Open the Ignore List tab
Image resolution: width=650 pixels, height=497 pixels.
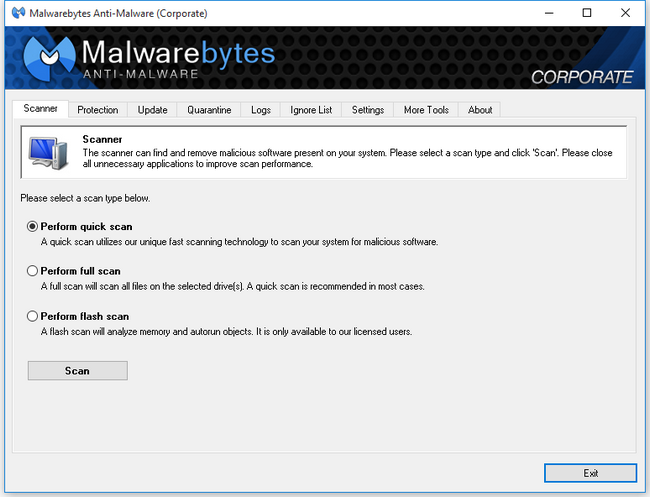[x=311, y=110]
